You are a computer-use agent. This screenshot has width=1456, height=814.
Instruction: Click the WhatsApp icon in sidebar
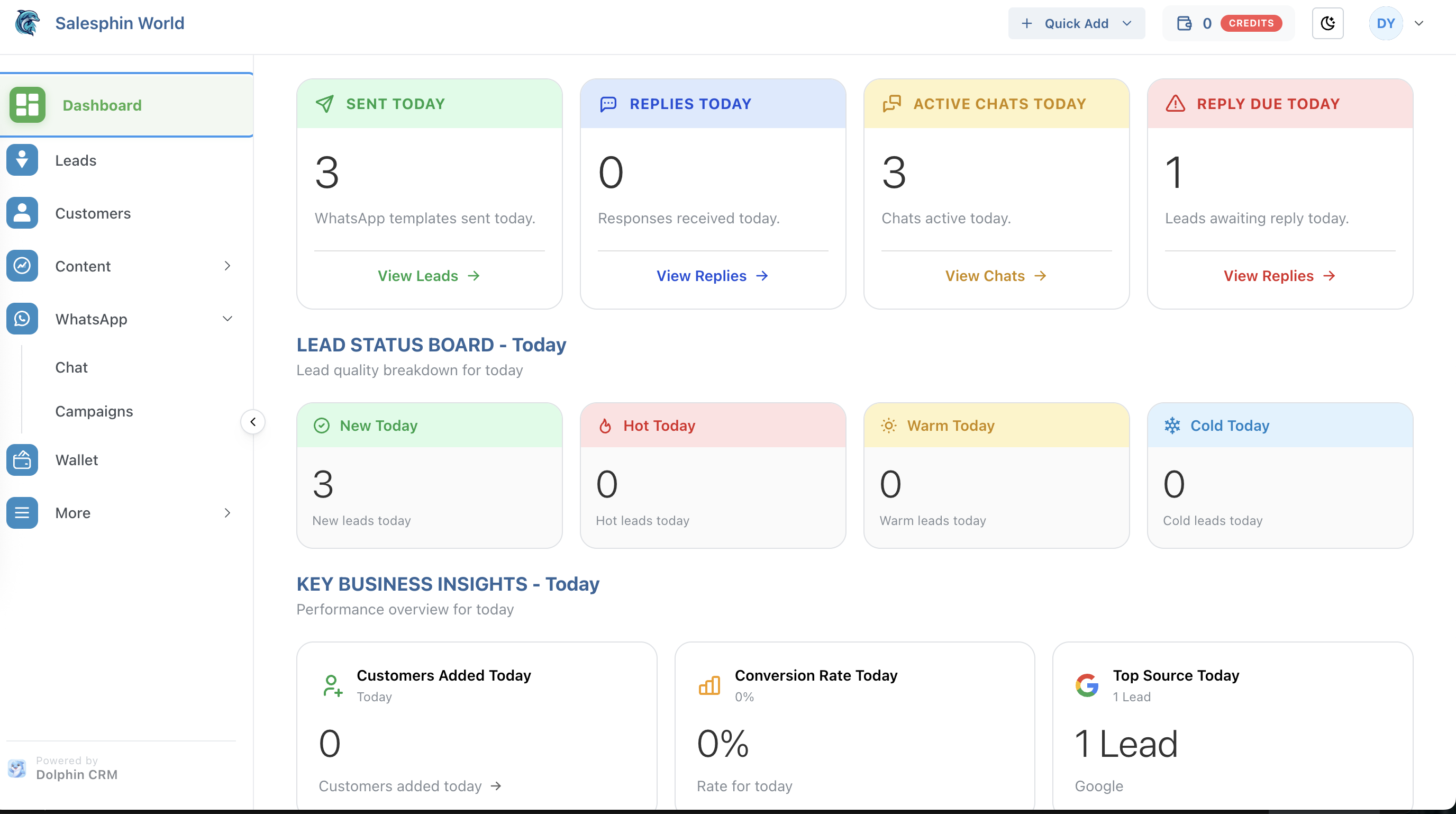[x=22, y=318]
